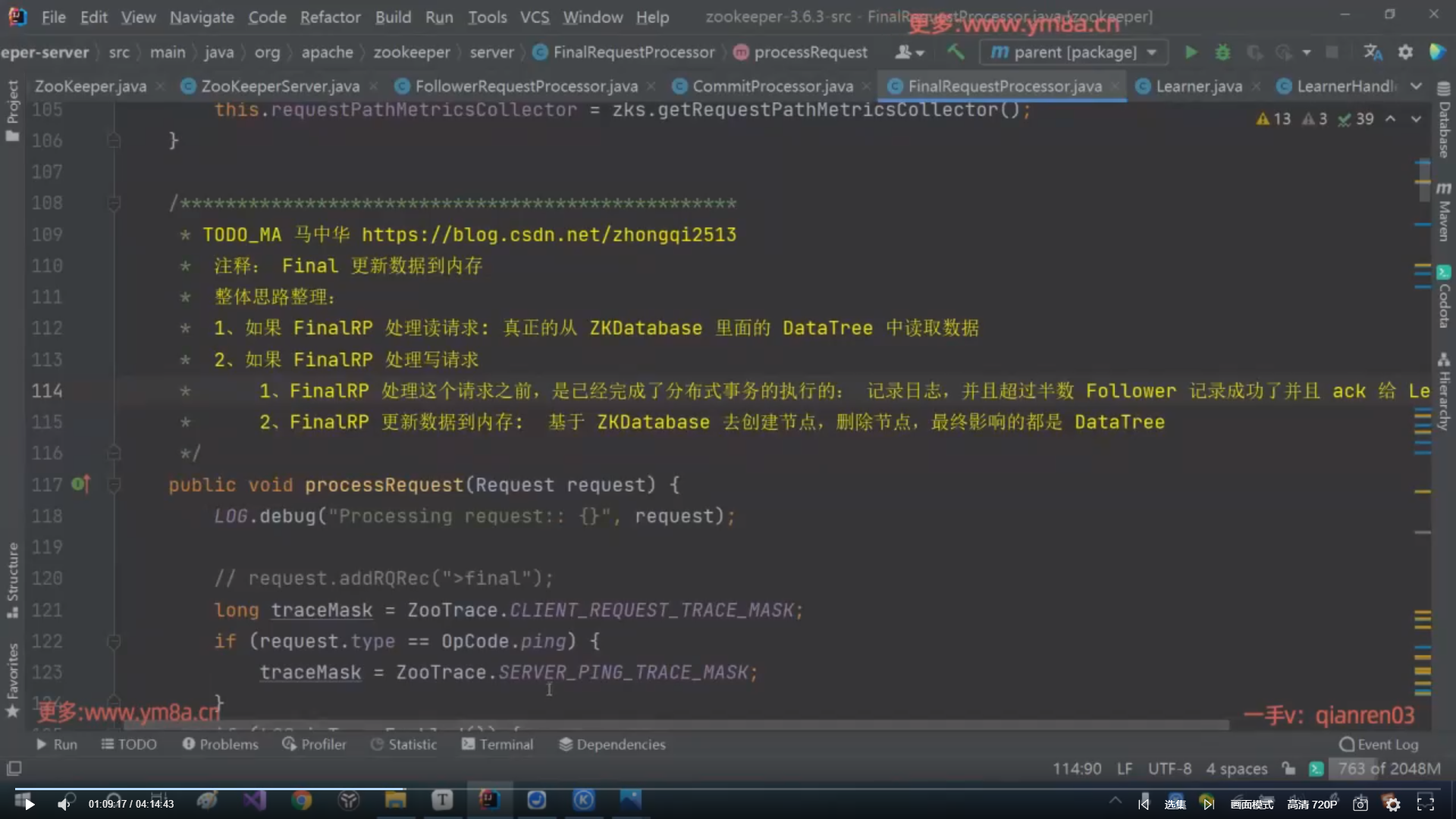This screenshot has height=819, width=1456.
Task: Click override gutter icon at line 117
Action: pos(80,484)
